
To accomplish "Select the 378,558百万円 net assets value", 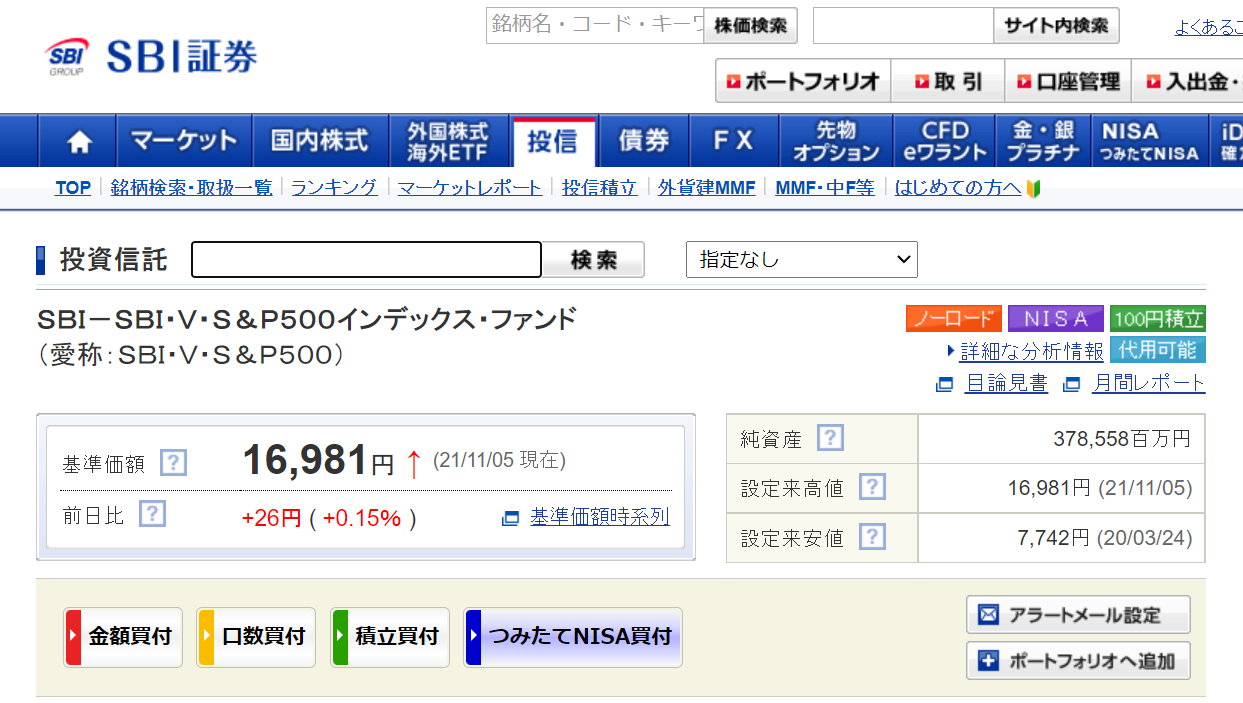I will pos(1122,439).
